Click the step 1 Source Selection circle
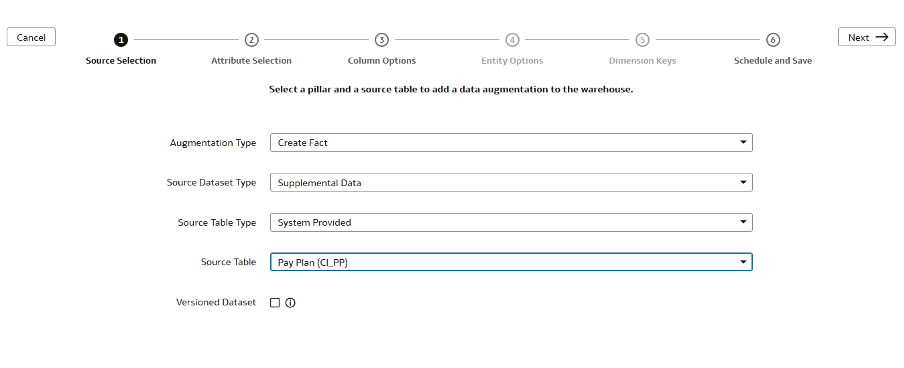 (120, 40)
